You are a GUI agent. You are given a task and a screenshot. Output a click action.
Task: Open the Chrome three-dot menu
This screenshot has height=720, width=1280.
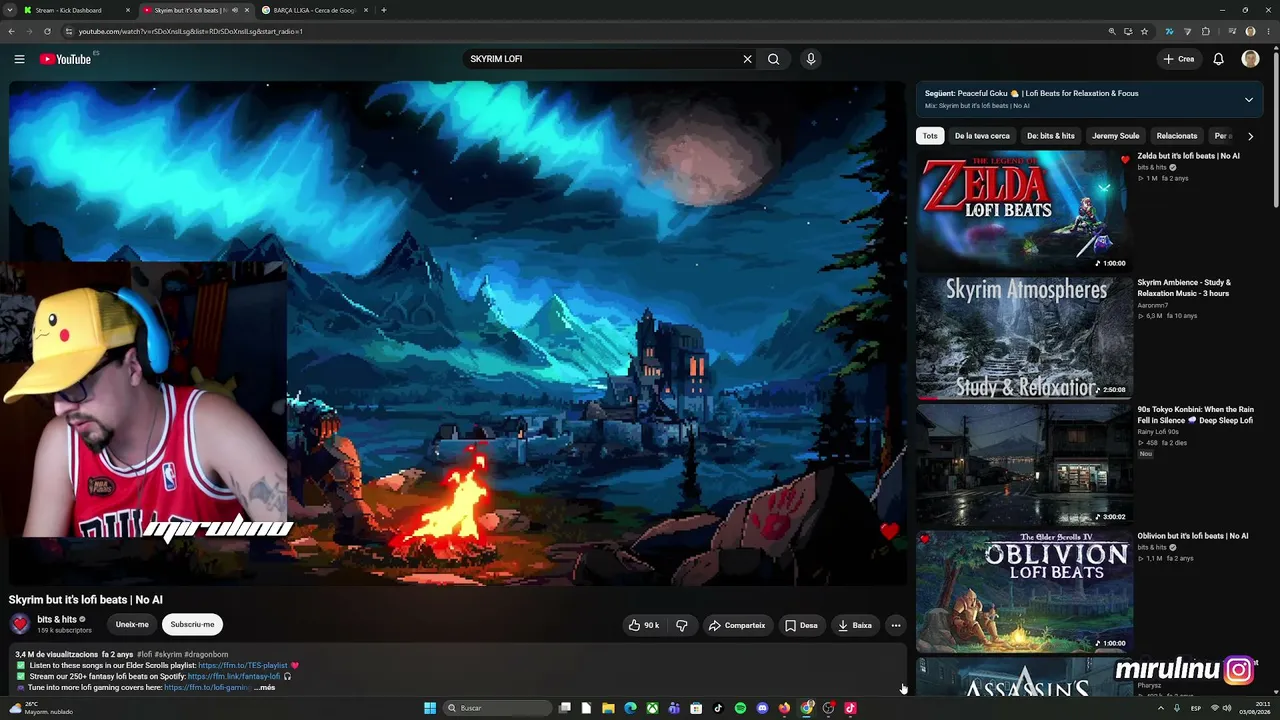coord(1268,31)
